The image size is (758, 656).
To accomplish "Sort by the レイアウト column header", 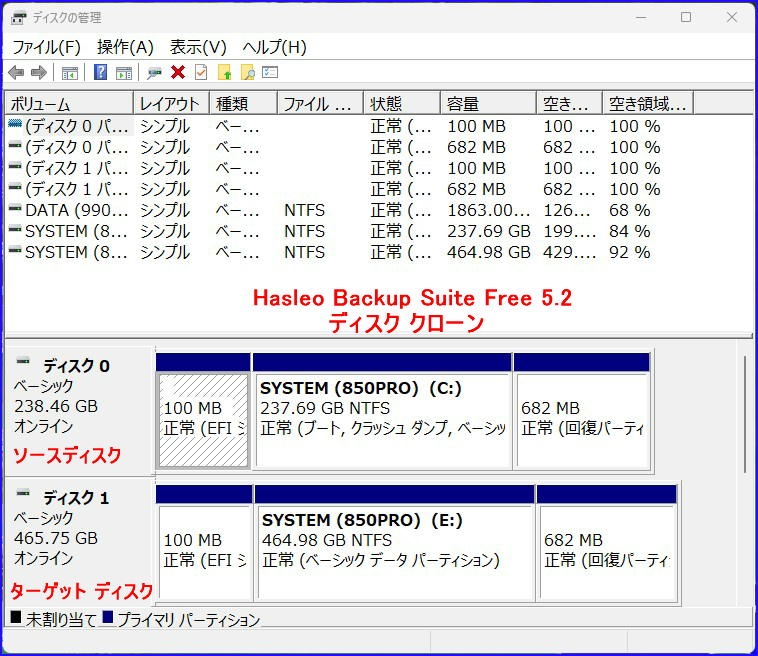I will pyautogui.click(x=171, y=104).
